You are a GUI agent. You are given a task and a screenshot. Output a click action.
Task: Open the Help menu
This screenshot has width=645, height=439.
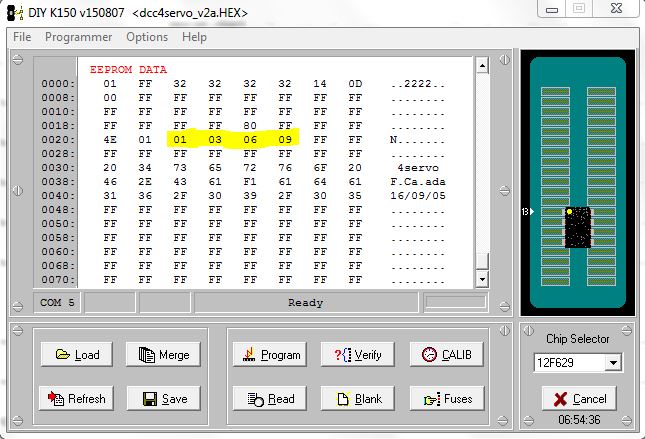coord(195,37)
